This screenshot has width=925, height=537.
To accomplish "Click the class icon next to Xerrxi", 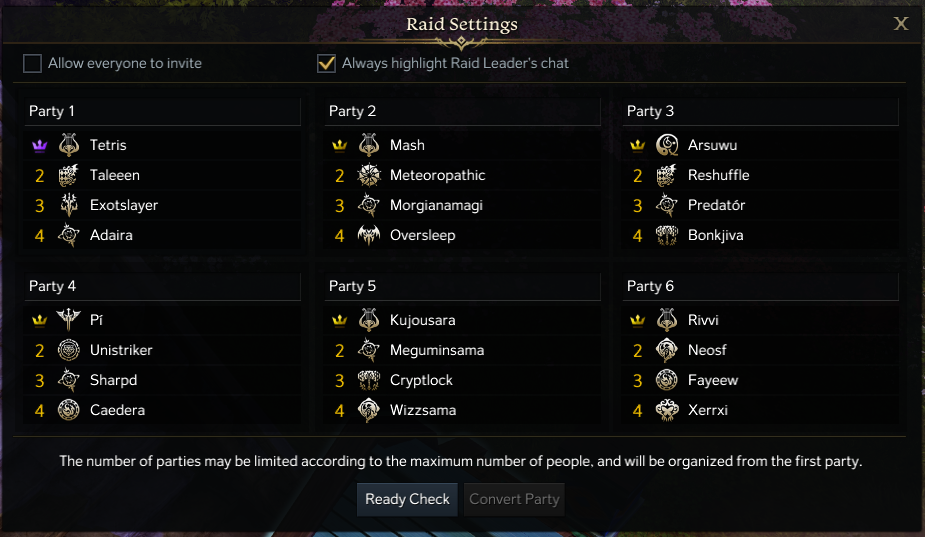I will pyautogui.click(x=667, y=410).
